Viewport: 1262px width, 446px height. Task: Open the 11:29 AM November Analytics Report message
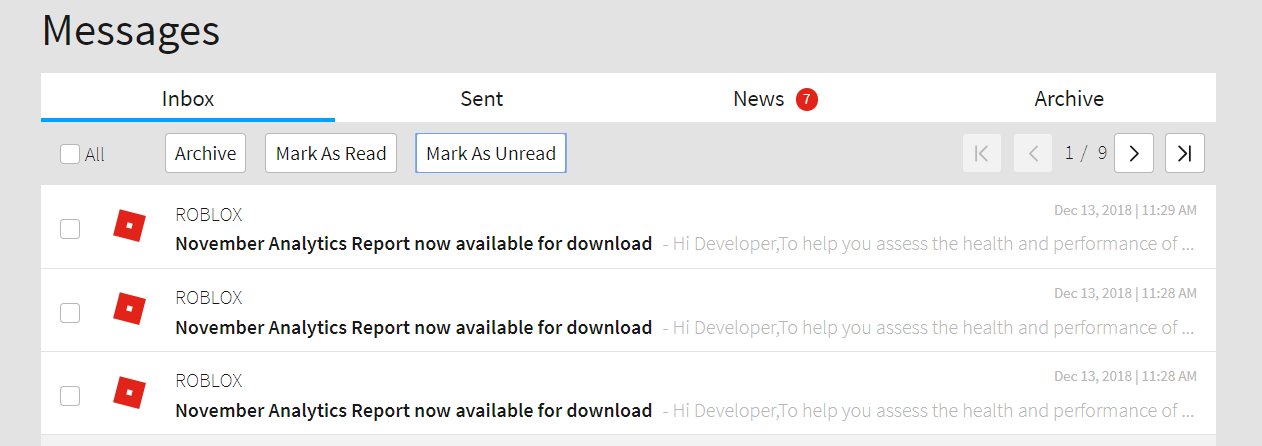[x=628, y=227]
